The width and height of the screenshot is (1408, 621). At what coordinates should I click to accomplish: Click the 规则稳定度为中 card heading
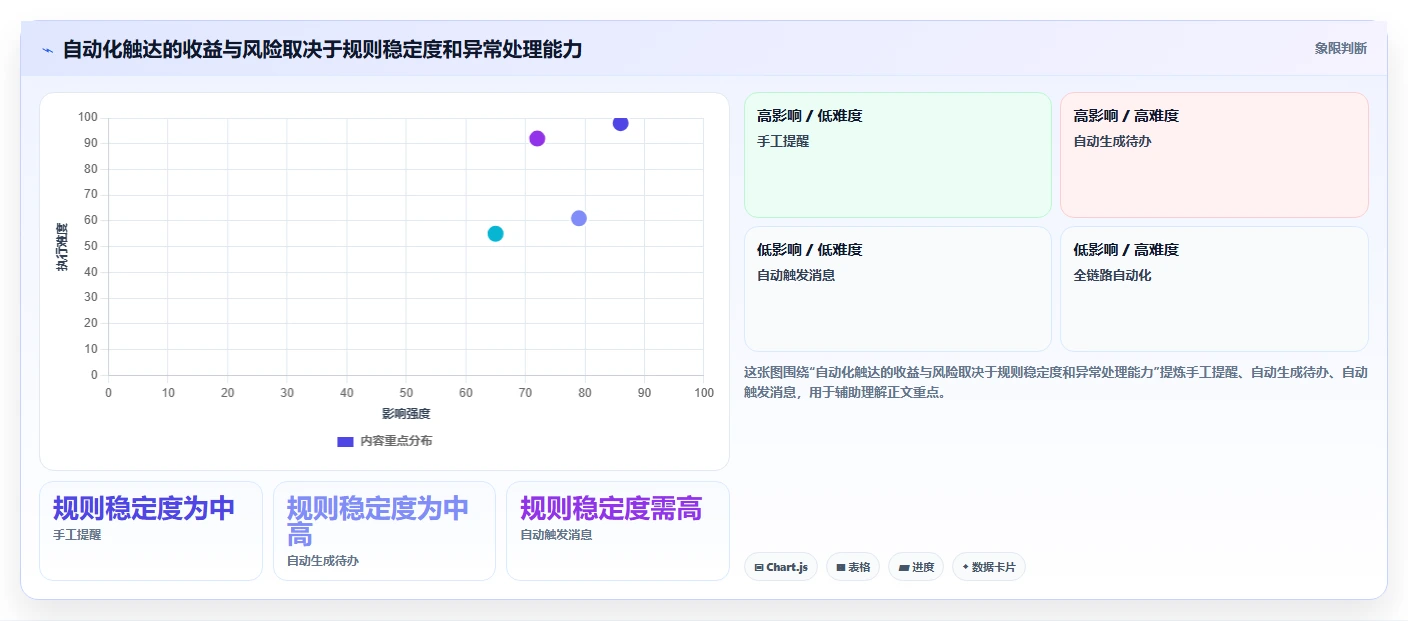144,509
